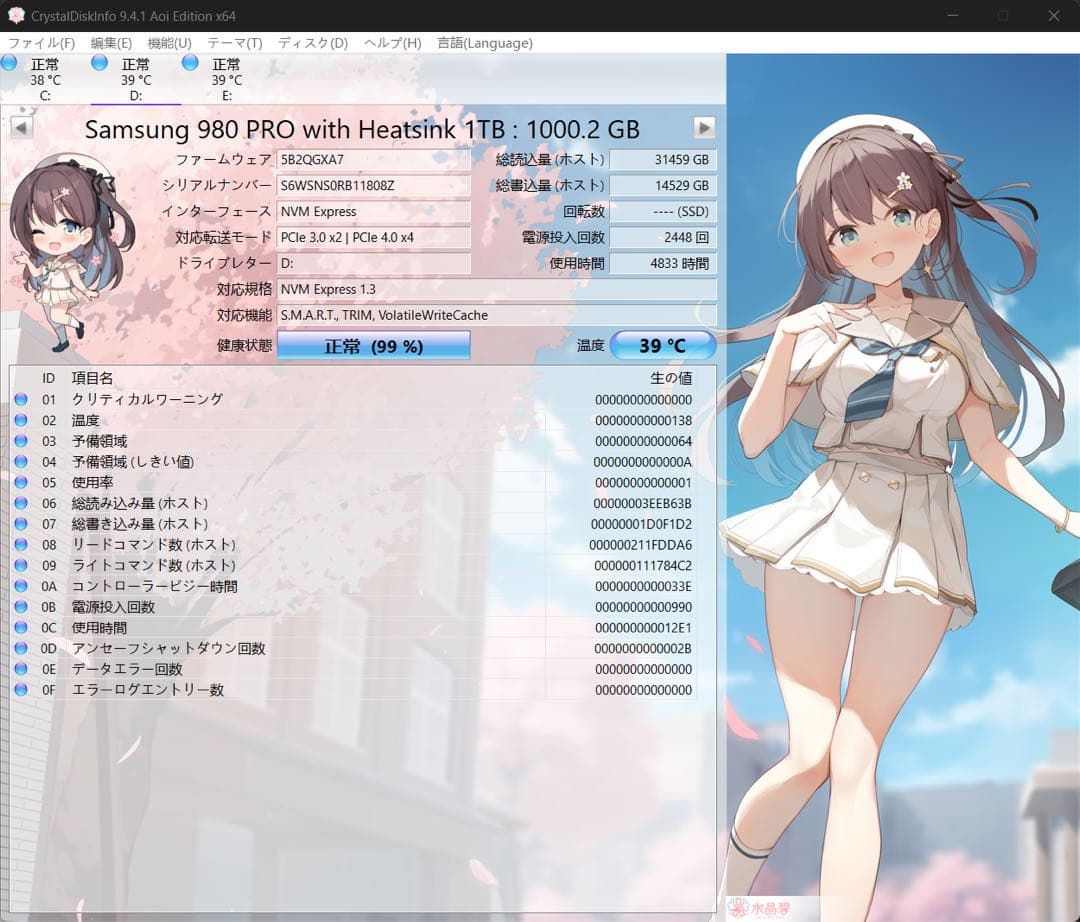This screenshot has width=1080, height=922.
Task: Open the ファイル(F) menu
Action: tap(41, 43)
